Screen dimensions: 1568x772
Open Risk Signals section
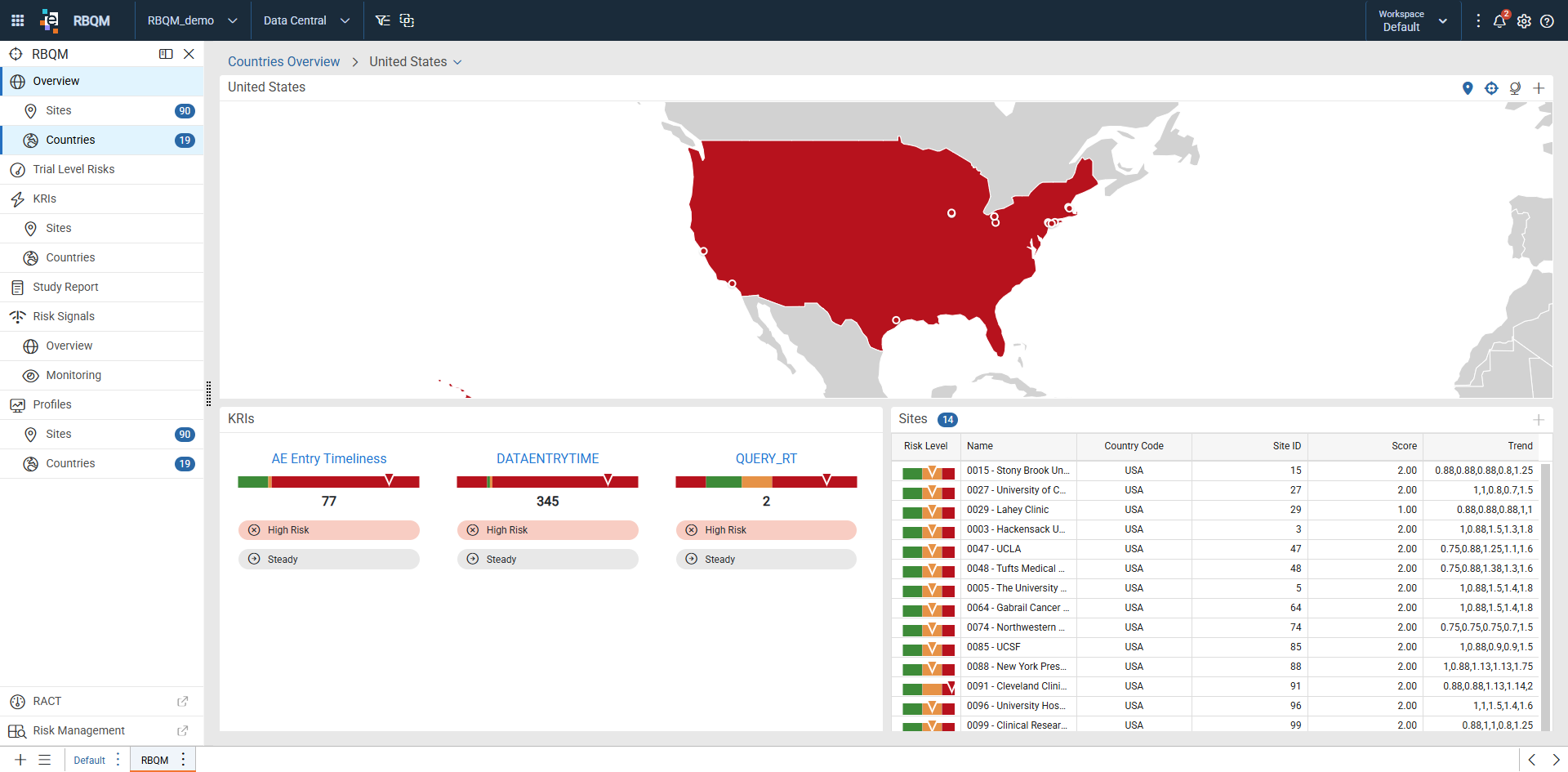102,317
